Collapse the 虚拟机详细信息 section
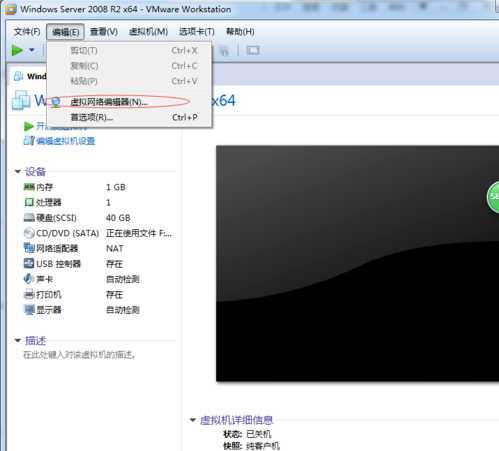This screenshot has width=499, height=451. click(x=192, y=420)
